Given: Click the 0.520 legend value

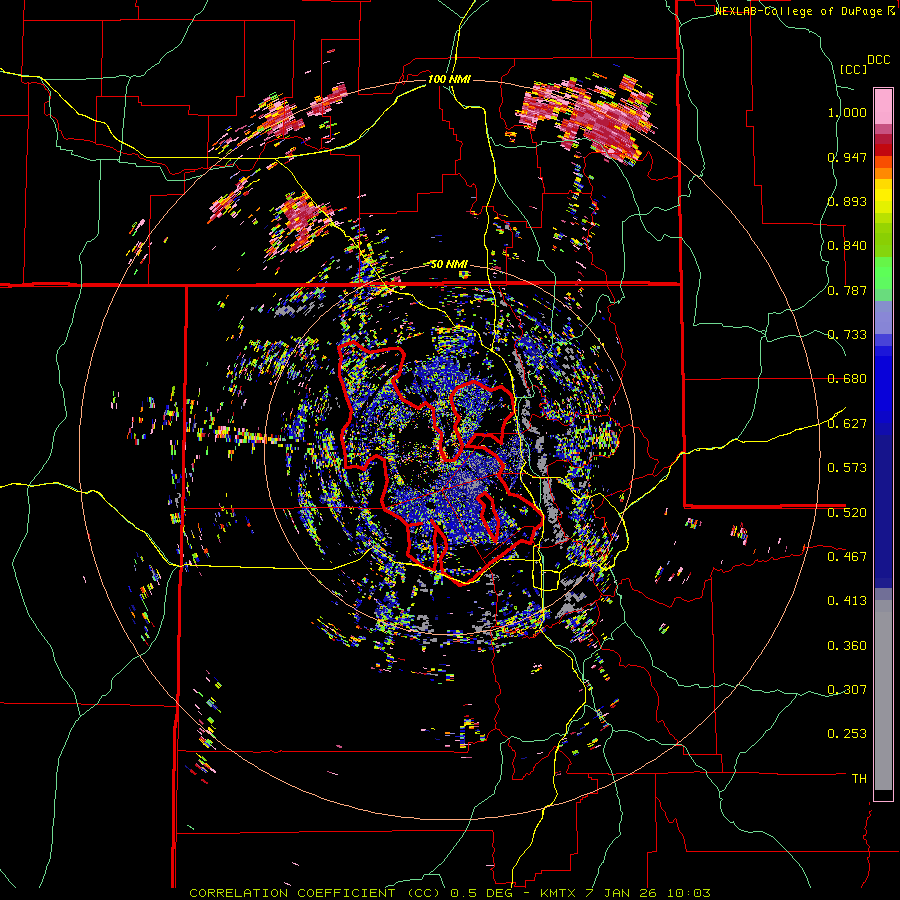Looking at the screenshot, I should click(847, 513).
